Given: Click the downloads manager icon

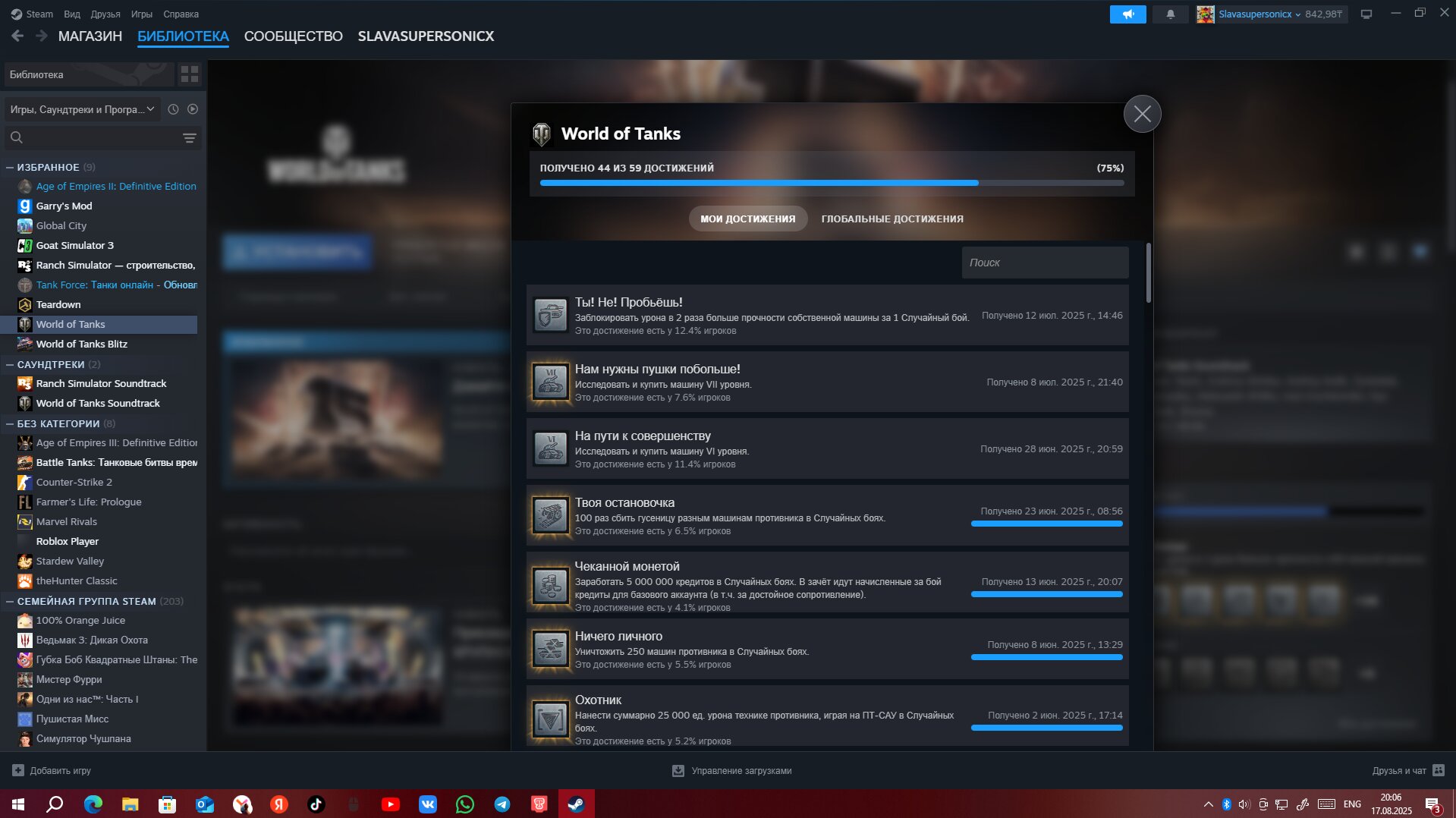Looking at the screenshot, I should pyautogui.click(x=678, y=770).
